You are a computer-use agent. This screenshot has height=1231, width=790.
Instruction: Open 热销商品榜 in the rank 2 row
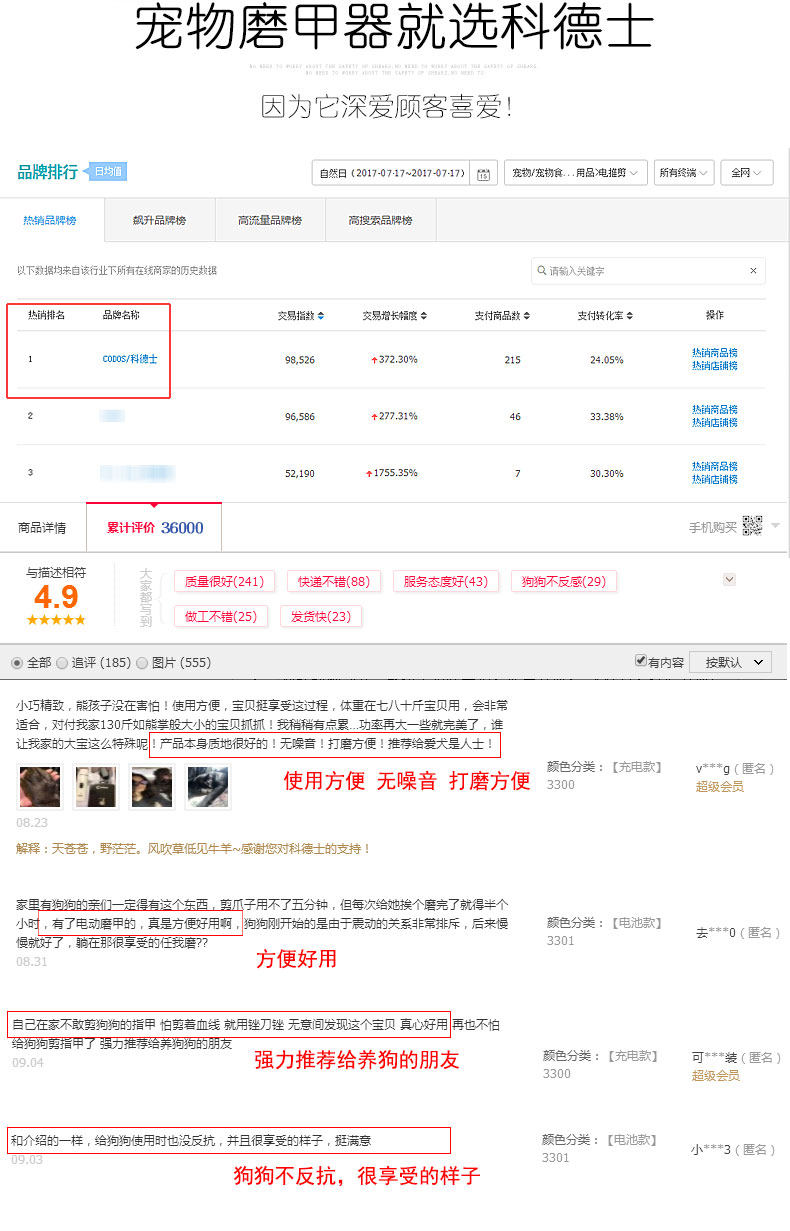tap(715, 410)
